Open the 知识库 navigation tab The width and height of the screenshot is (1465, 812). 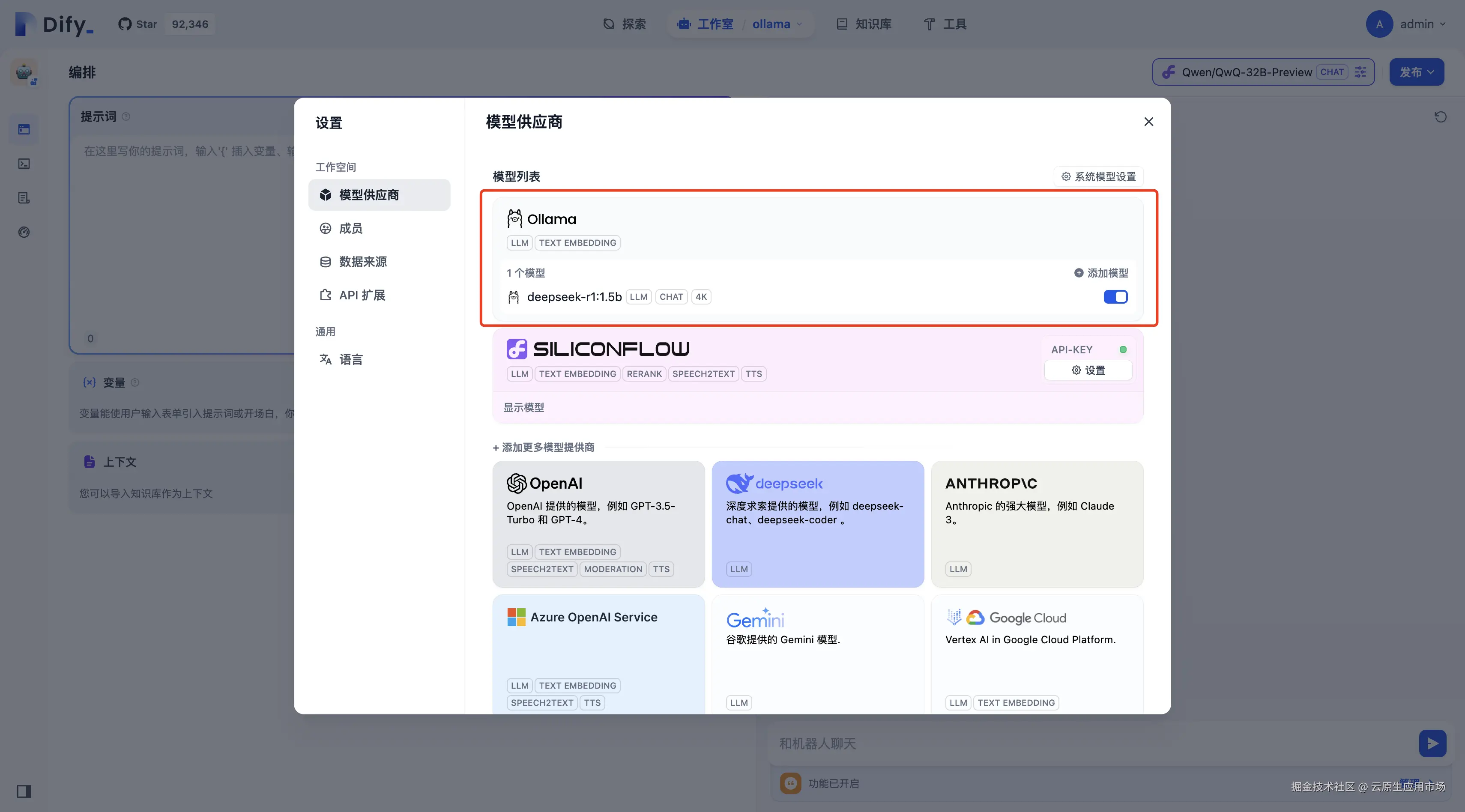click(864, 24)
